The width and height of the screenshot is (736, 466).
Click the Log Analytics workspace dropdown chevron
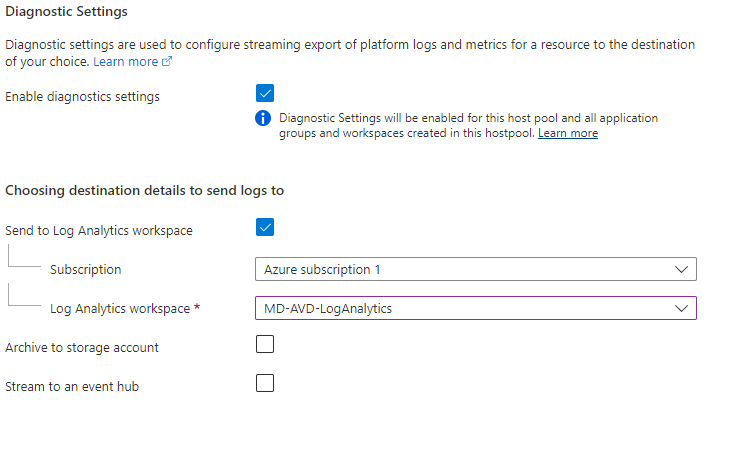(681, 308)
